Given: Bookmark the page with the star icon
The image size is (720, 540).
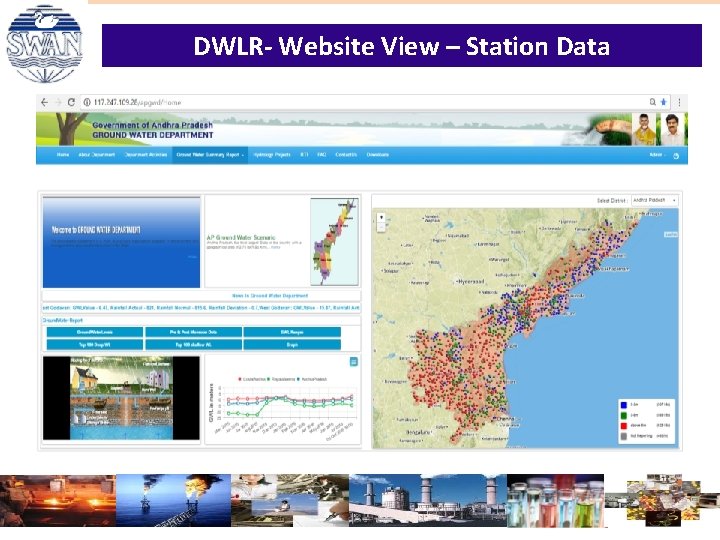Looking at the screenshot, I should click(x=663, y=102).
